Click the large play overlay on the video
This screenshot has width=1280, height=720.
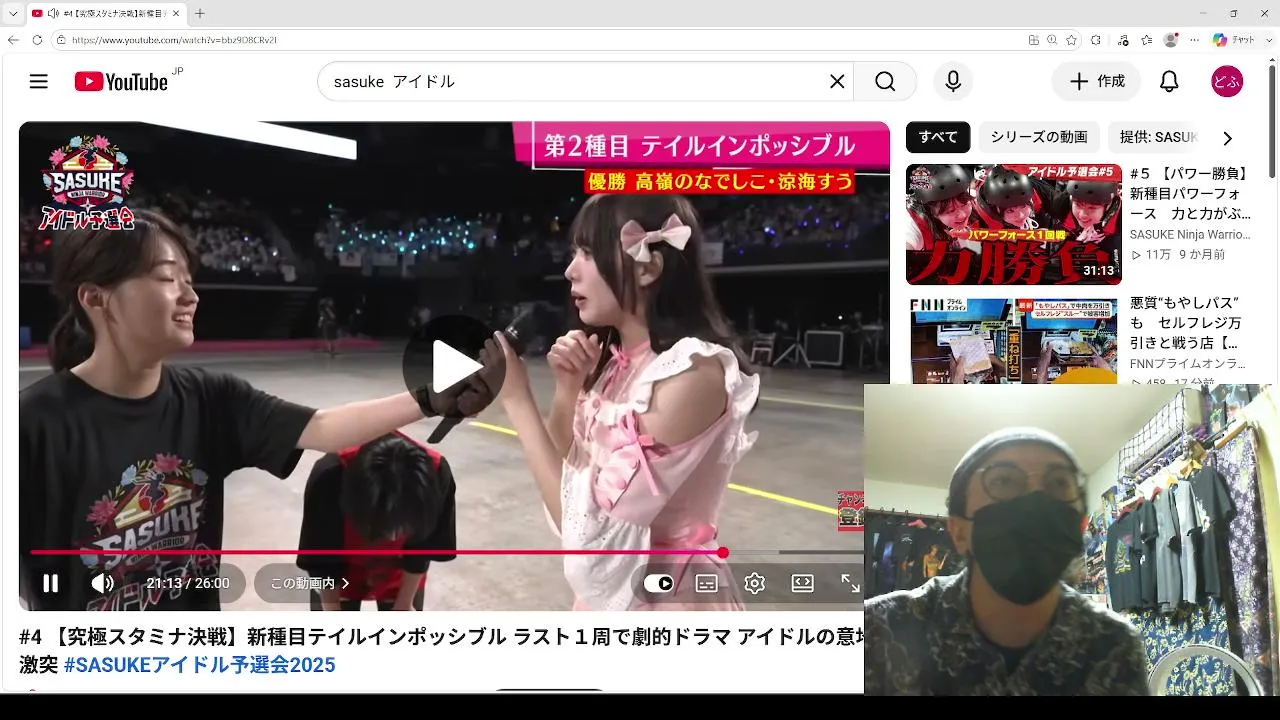click(x=453, y=367)
